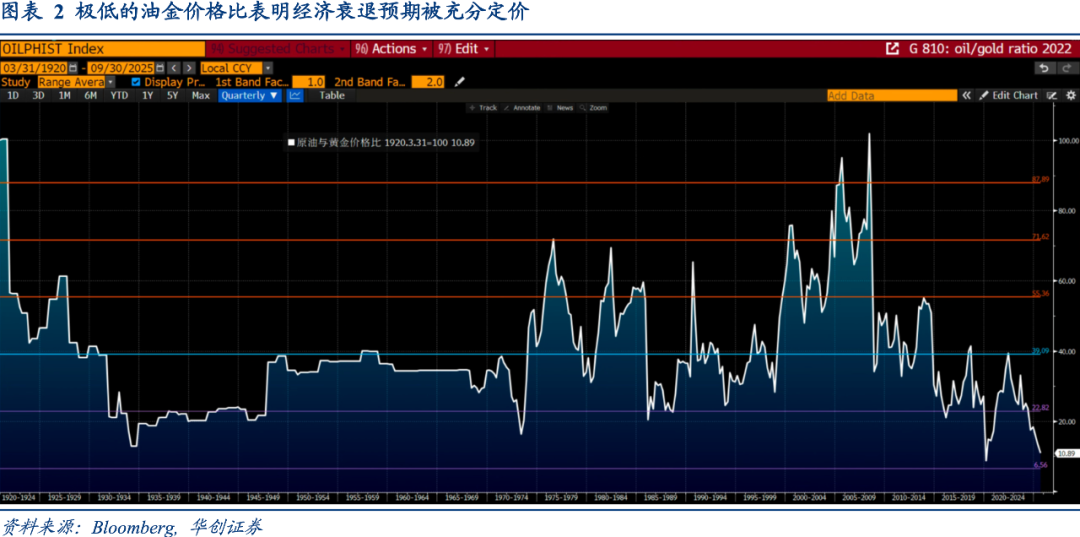Click the Add Data input field
Screen dimensions: 1080x537
[x=892, y=96]
